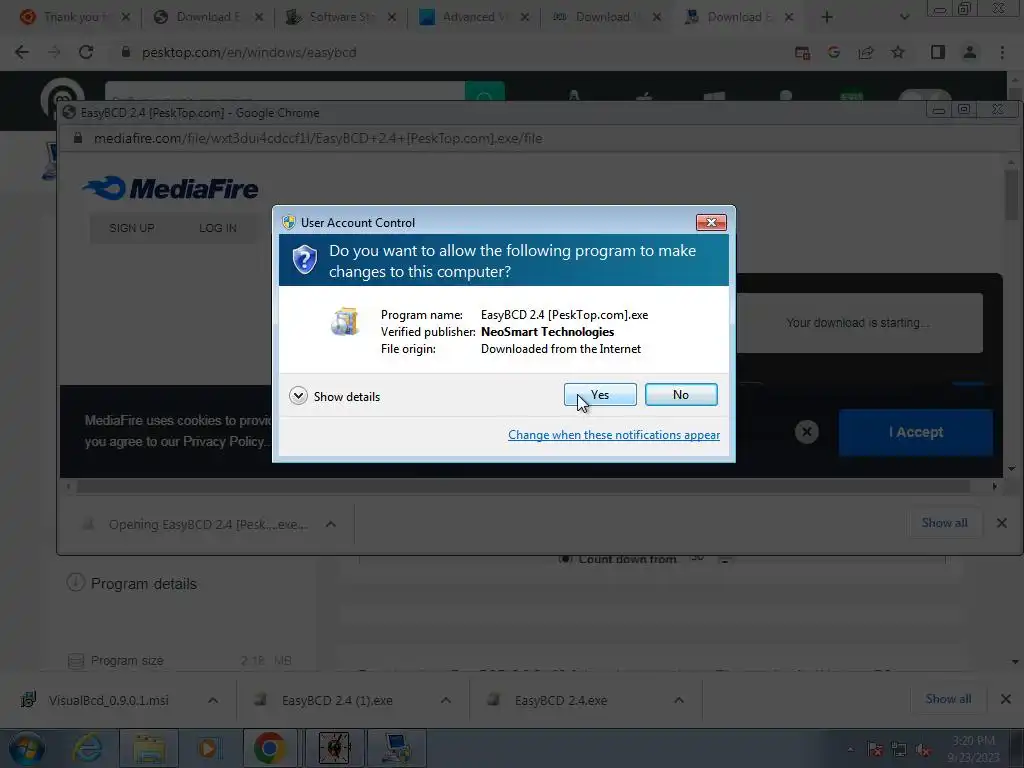Switch to Chrome on the taskbar

(270, 748)
